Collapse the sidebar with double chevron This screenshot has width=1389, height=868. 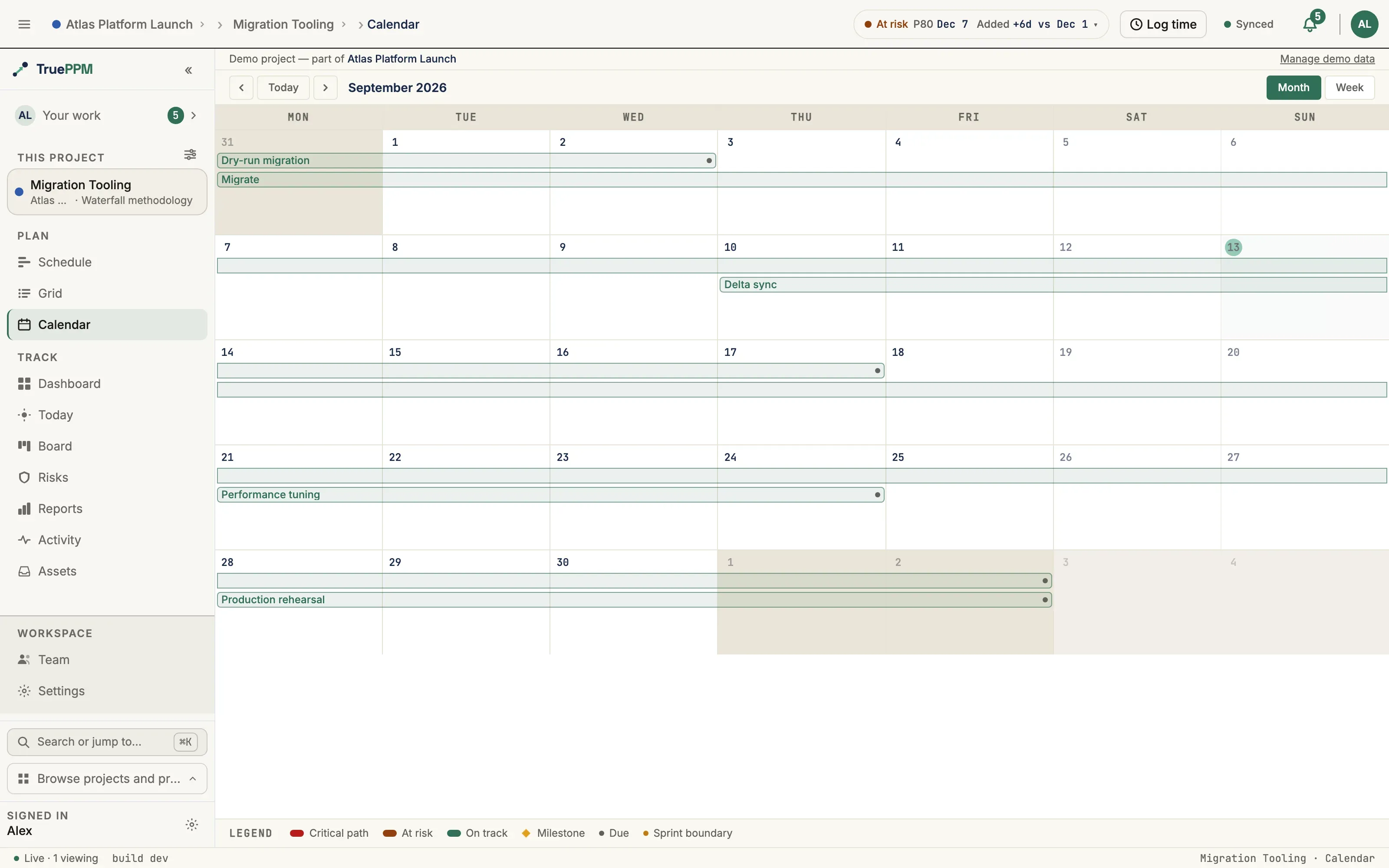point(188,70)
